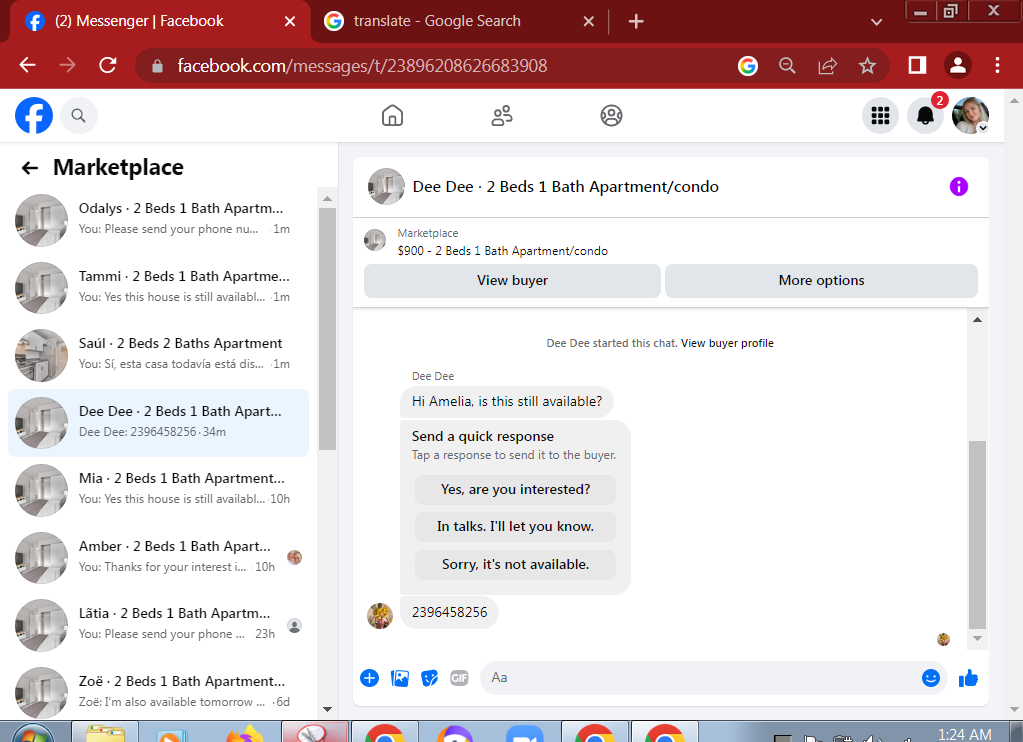
Task: Click the $900 Marketplace listing link
Action: (x=502, y=251)
